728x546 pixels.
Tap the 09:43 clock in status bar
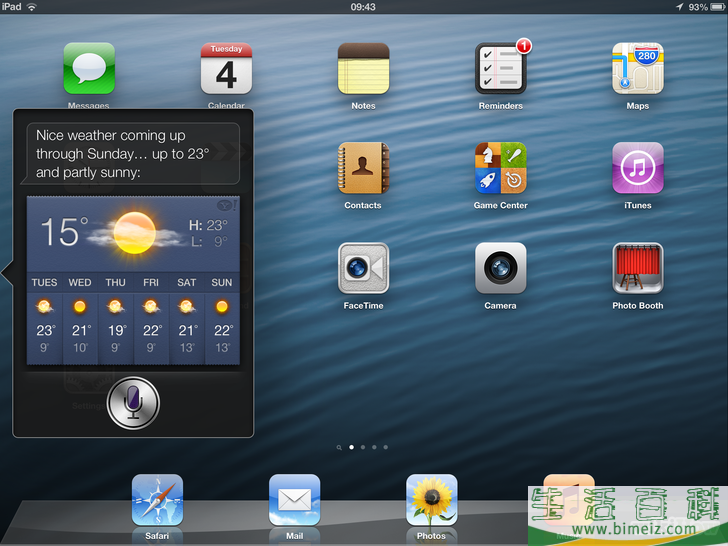click(x=363, y=7)
